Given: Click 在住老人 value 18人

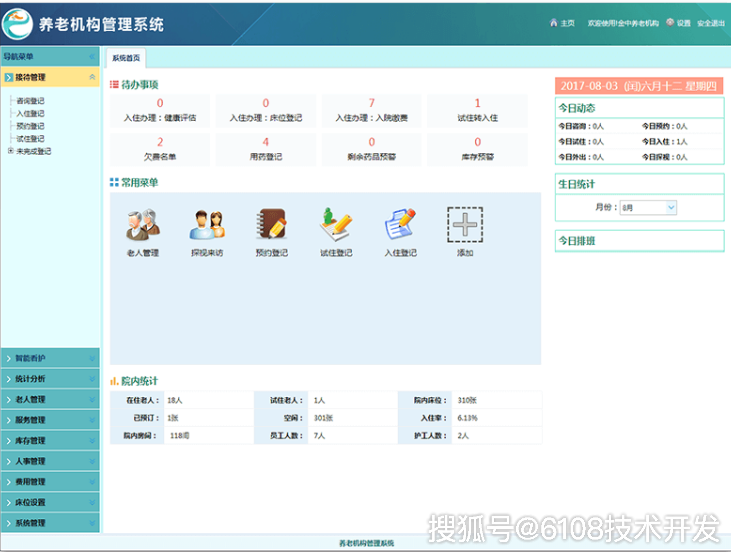Looking at the screenshot, I should [175, 400].
